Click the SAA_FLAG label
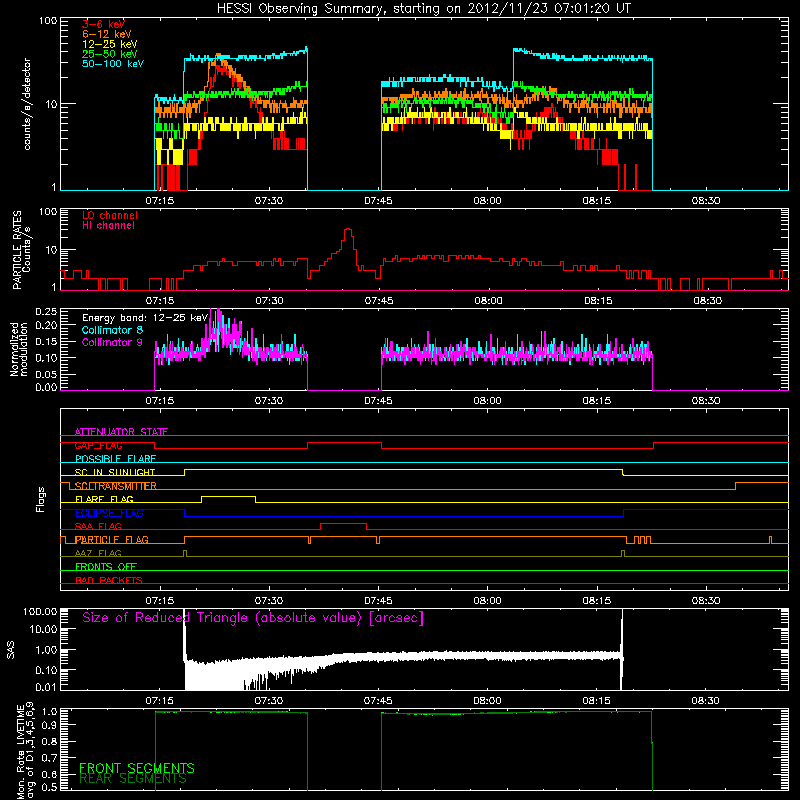Image resolution: width=800 pixels, height=800 pixels. point(98,526)
